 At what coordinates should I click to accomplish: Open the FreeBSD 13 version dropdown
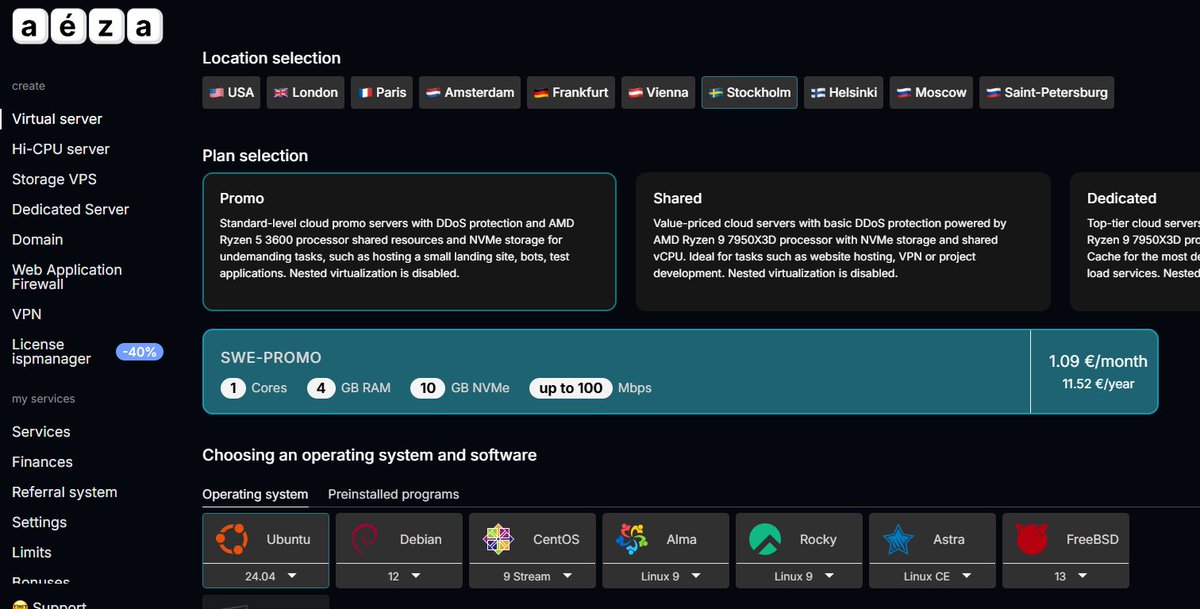1066,576
